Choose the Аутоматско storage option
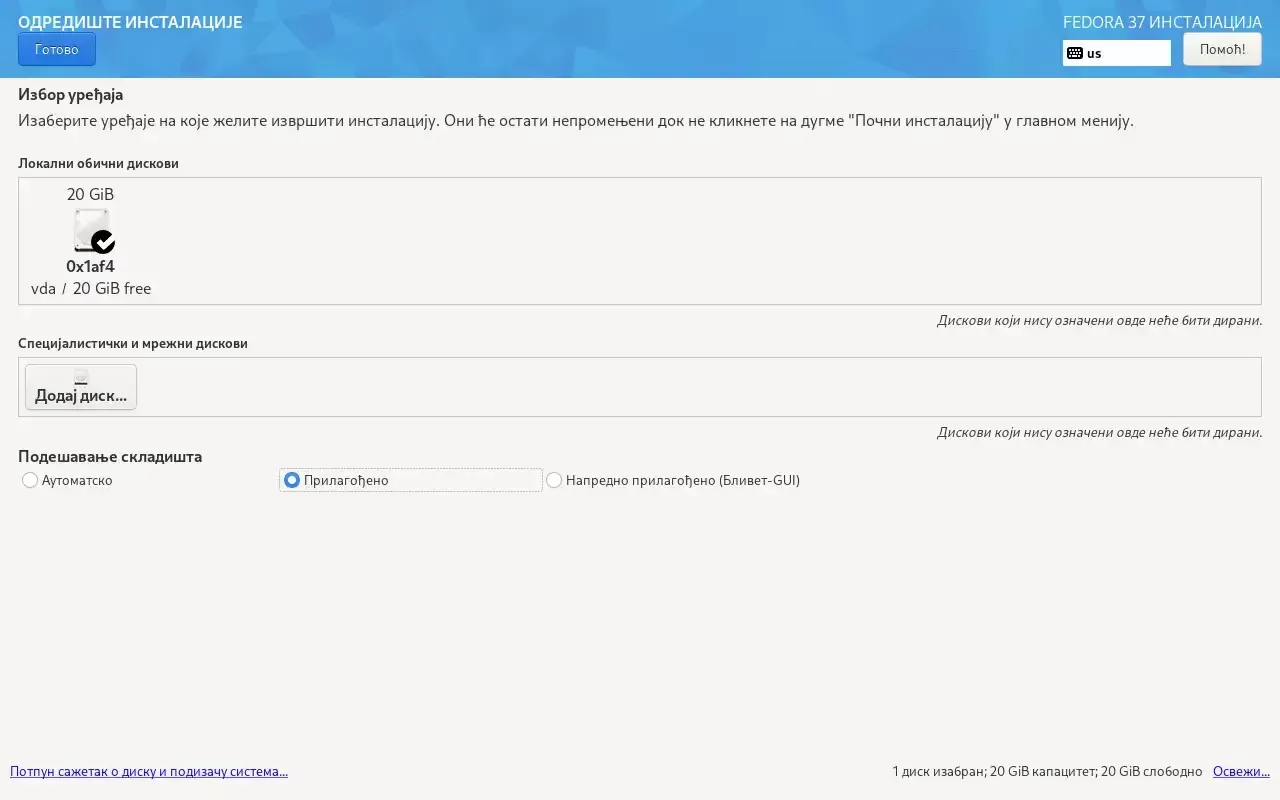Screen dimensions: 1280x800 coord(30,480)
